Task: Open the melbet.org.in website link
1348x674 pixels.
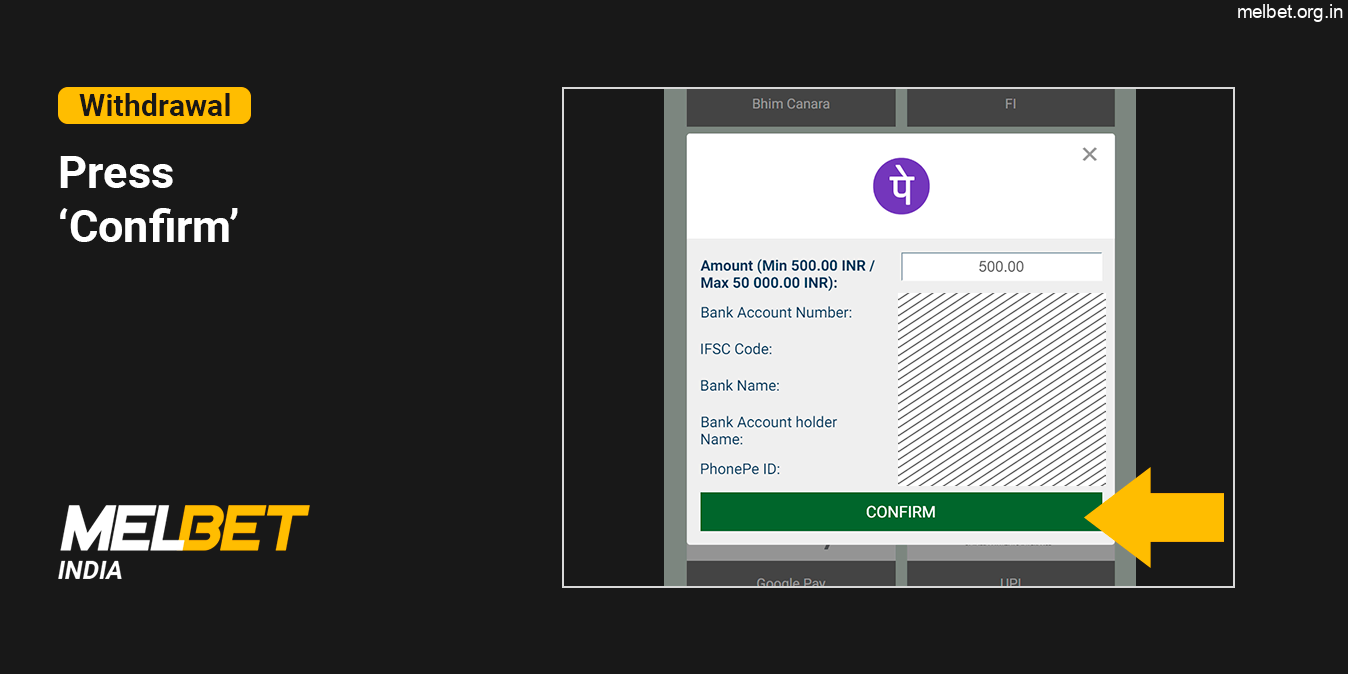Action: [1290, 13]
